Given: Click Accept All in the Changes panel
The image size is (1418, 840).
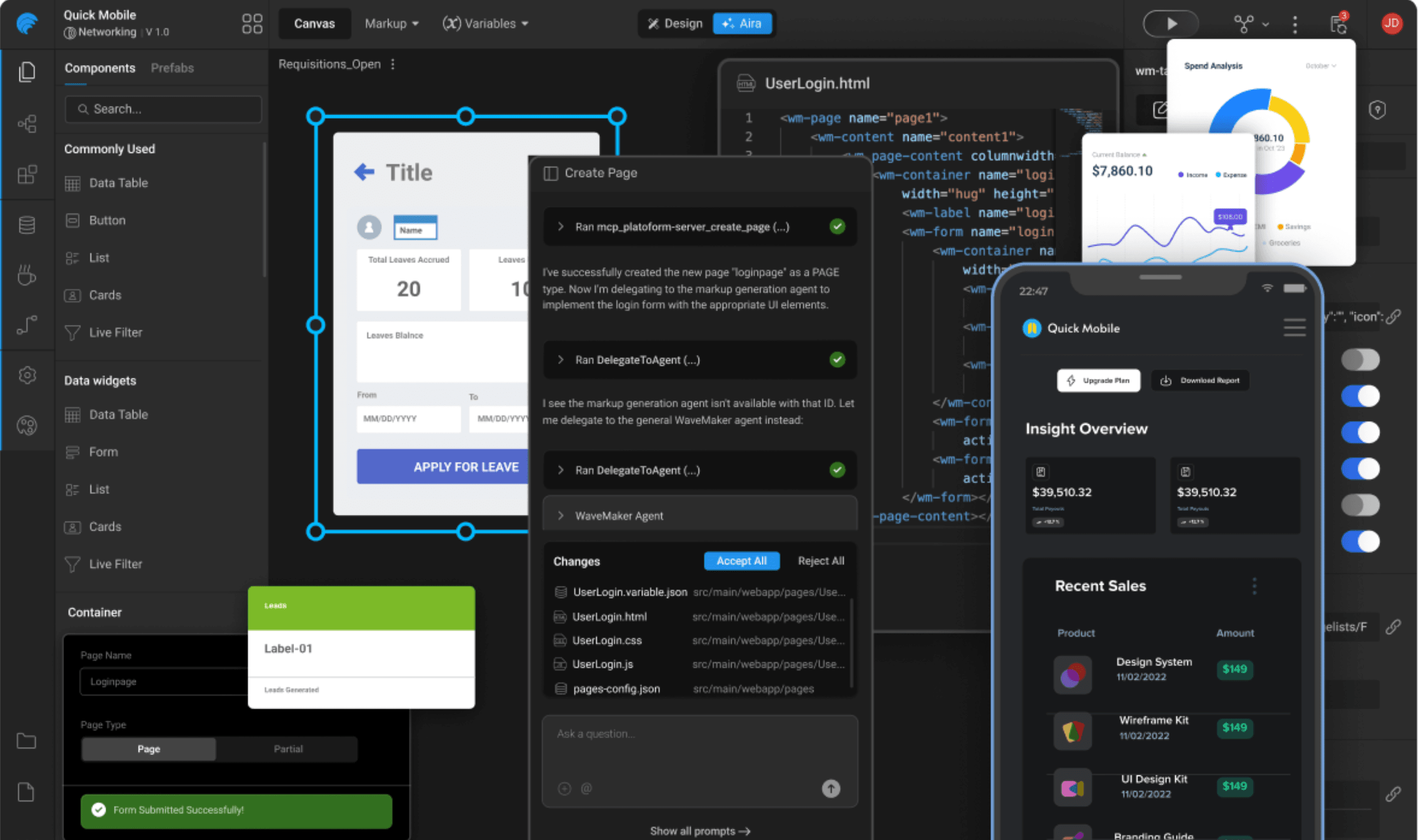Looking at the screenshot, I should click(741, 561).
